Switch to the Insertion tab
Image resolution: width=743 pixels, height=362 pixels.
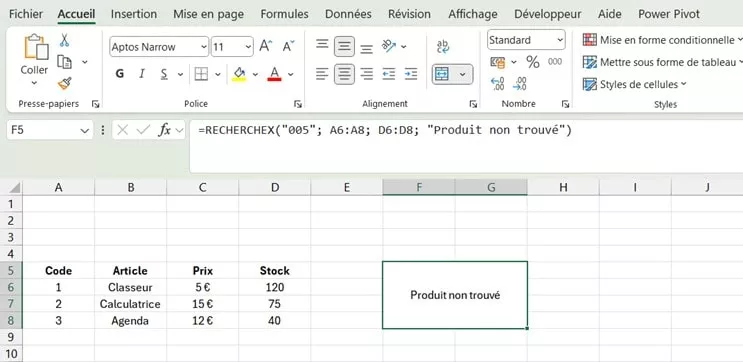coord(134,14)
